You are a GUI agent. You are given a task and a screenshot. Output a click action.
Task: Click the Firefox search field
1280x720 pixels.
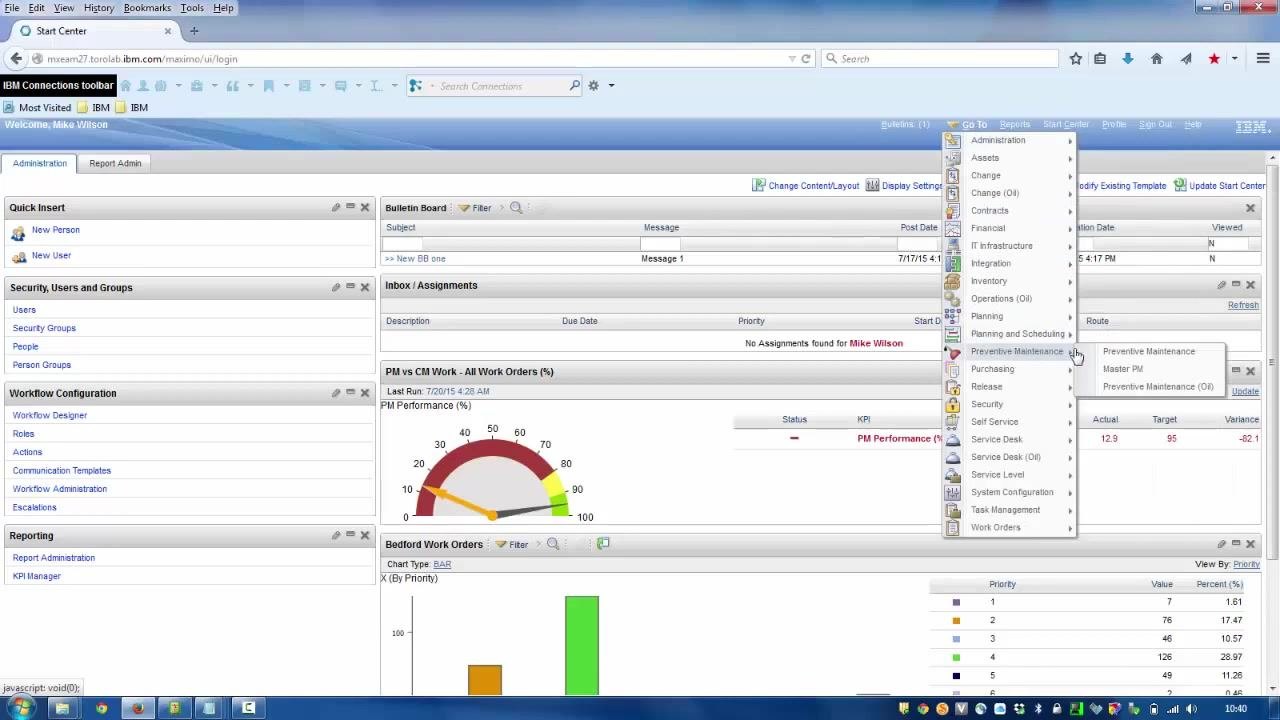coord(939,59)
